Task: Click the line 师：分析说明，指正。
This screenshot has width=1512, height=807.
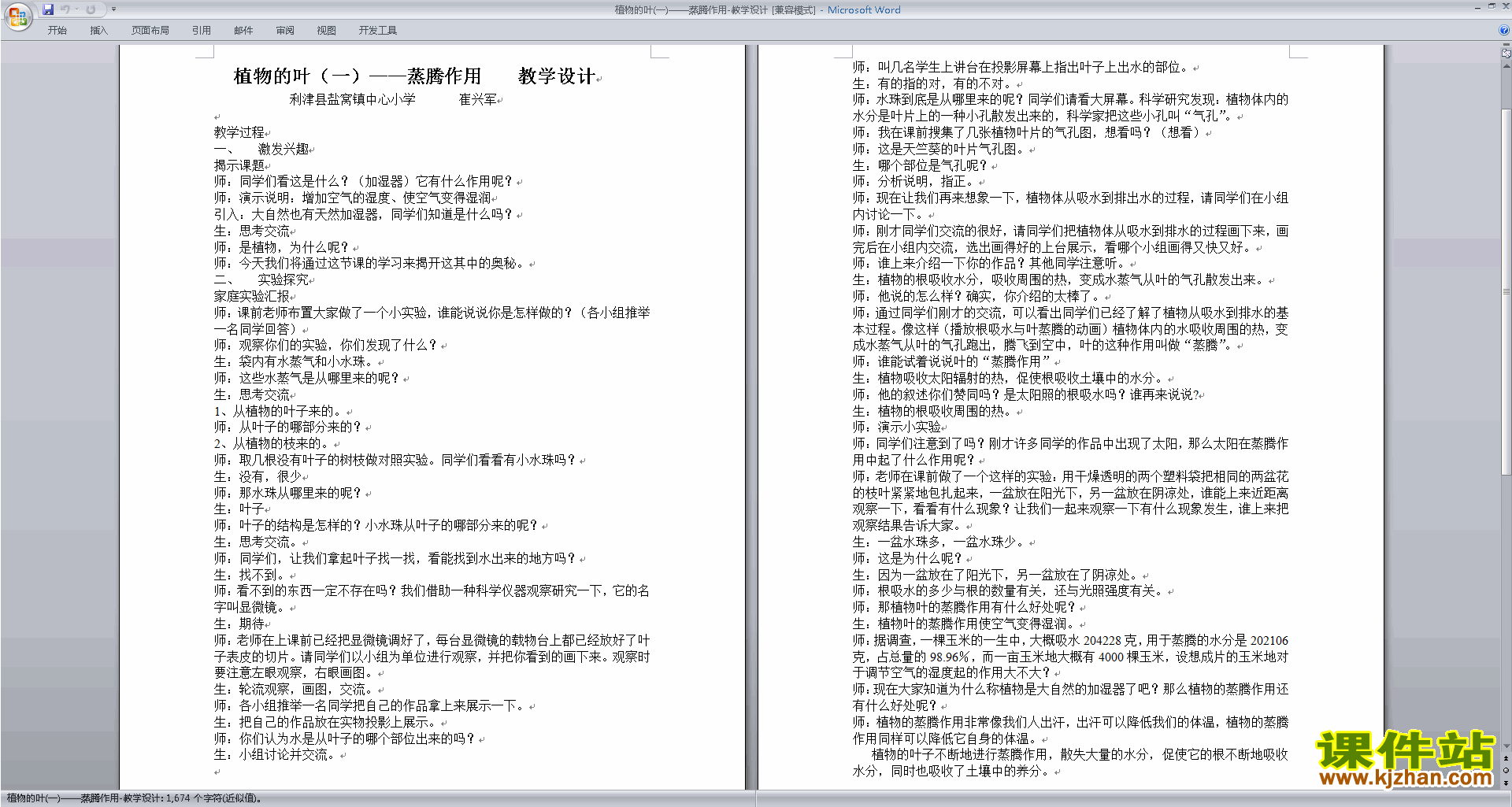Action: point(914,181)
